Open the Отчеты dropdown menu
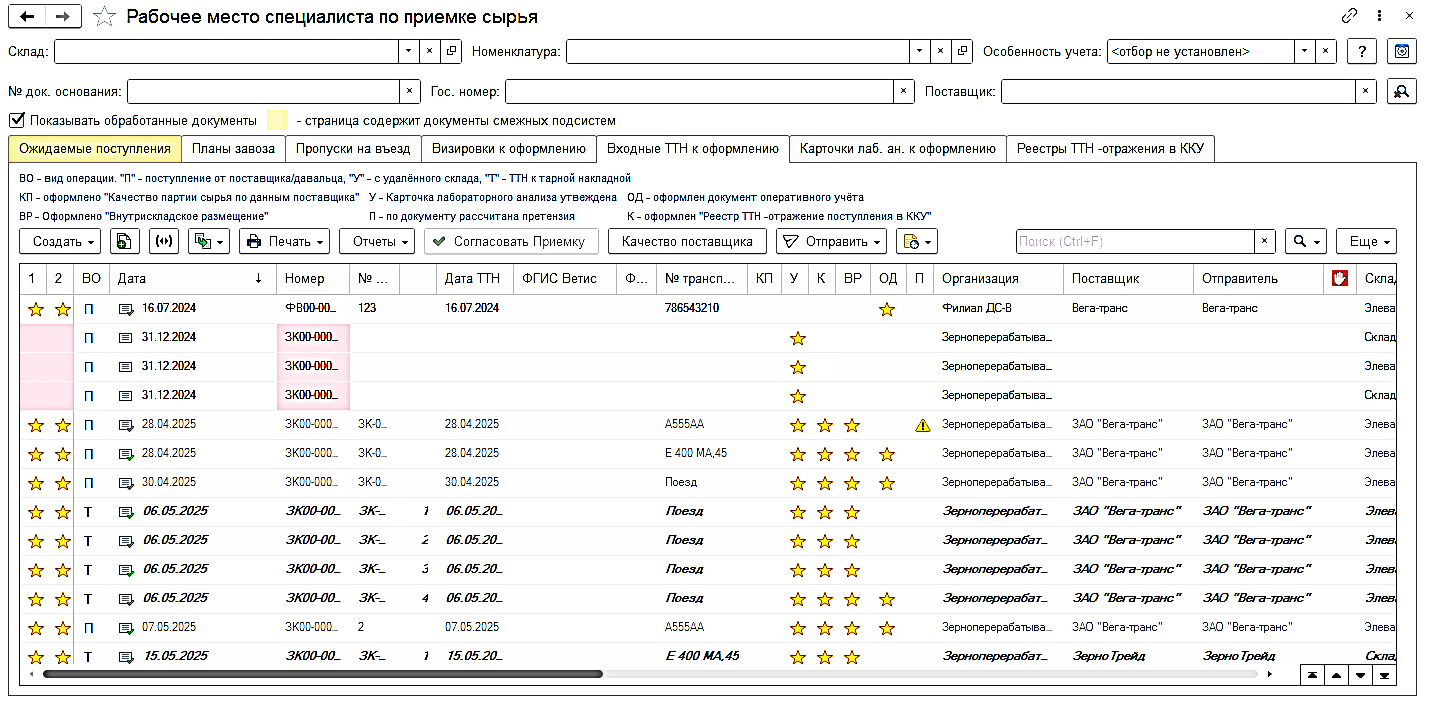This screenshot has width=1431, height=706. coord(377,241)
